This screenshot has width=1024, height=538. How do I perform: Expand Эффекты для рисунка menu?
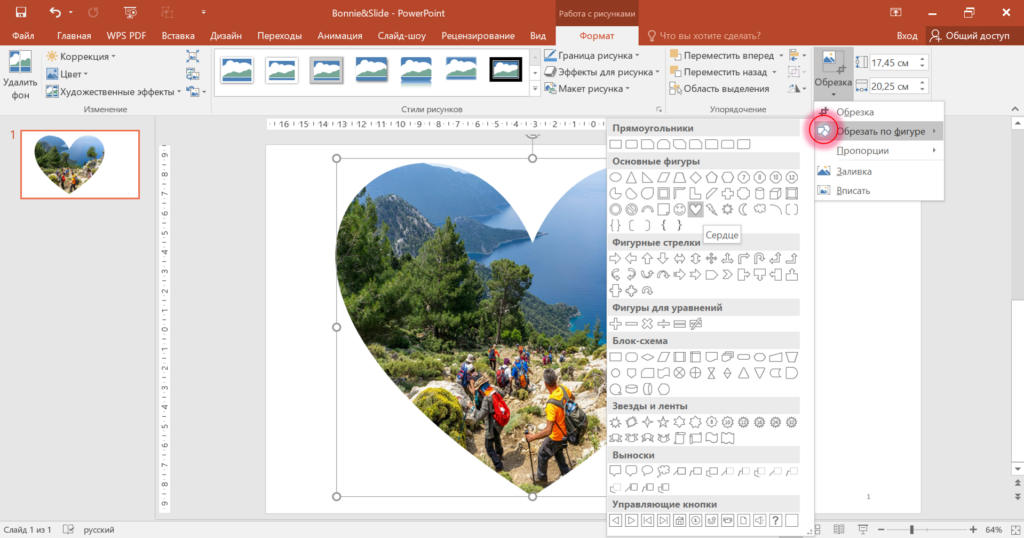coord(602,72)
